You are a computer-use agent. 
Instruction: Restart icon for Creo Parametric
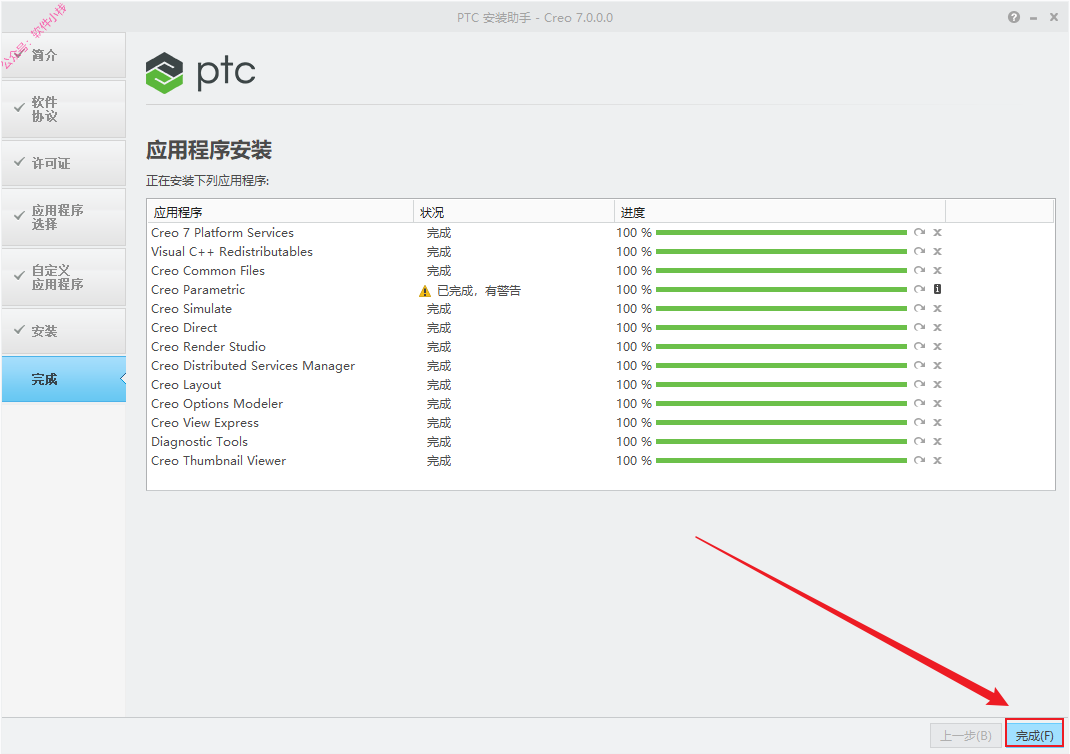point(919,289)
